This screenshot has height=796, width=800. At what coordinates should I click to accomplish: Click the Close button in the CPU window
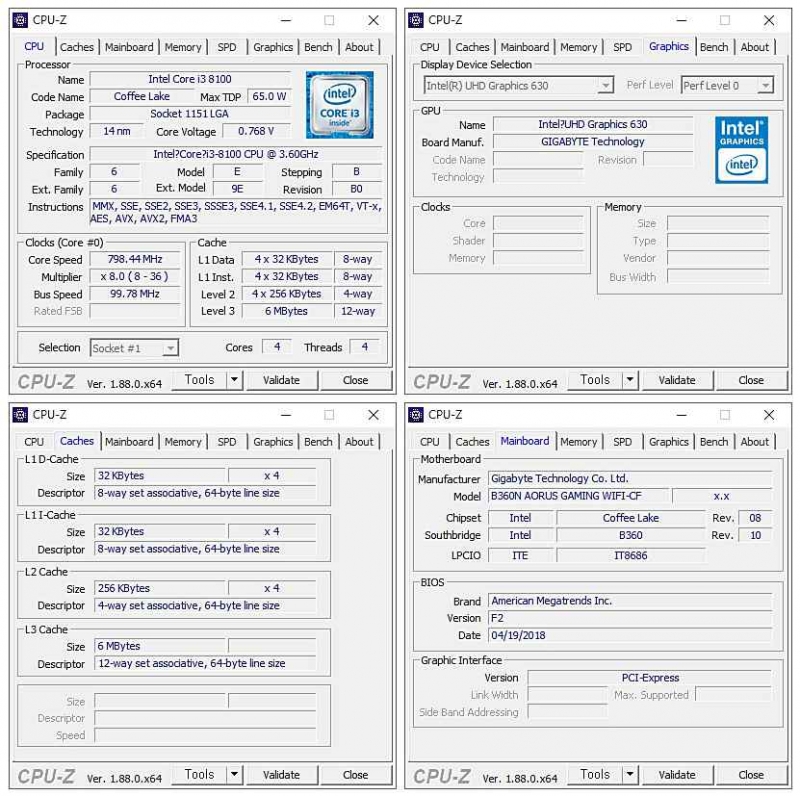tap(356, 380)
